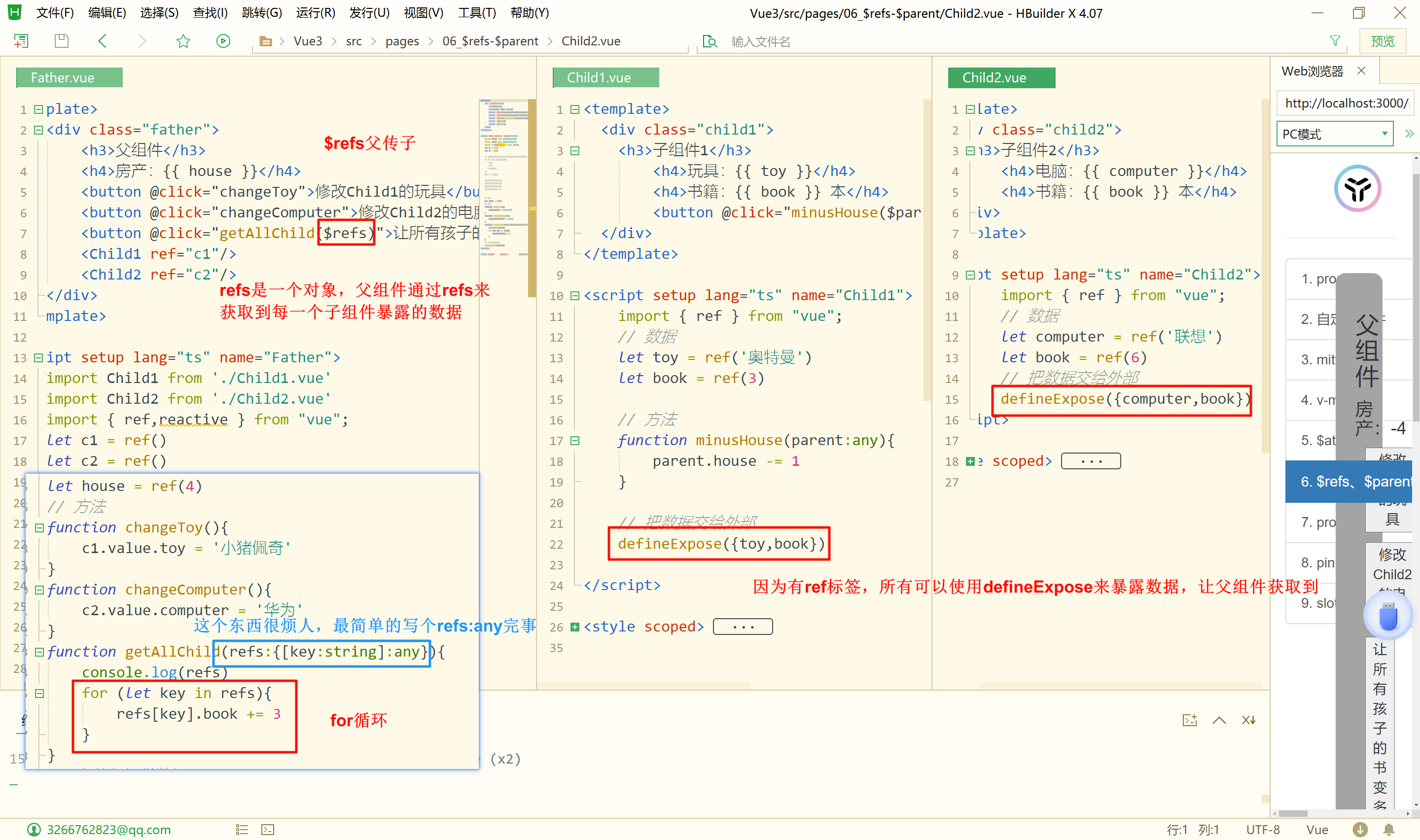Screen dimensions: 1420x840
Task: Click the file search icon
Action: point(709,41)
